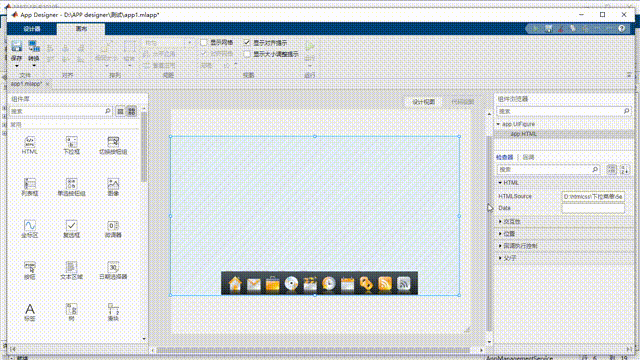Click the clock icon in the dock
The width and height of the screenshot is (640, 360).
point(329,284)
